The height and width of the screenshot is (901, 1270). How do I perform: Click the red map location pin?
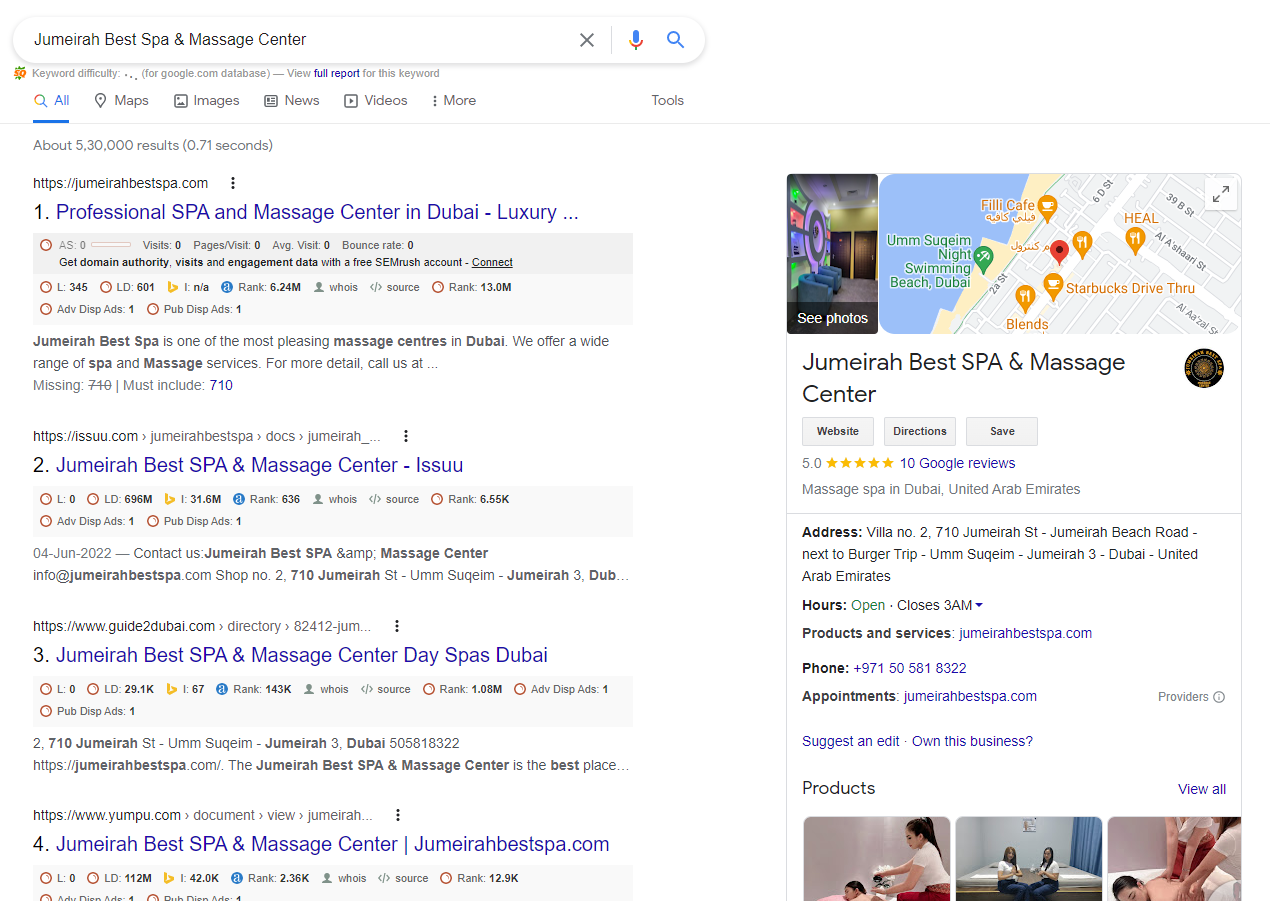pos(1059,251)
